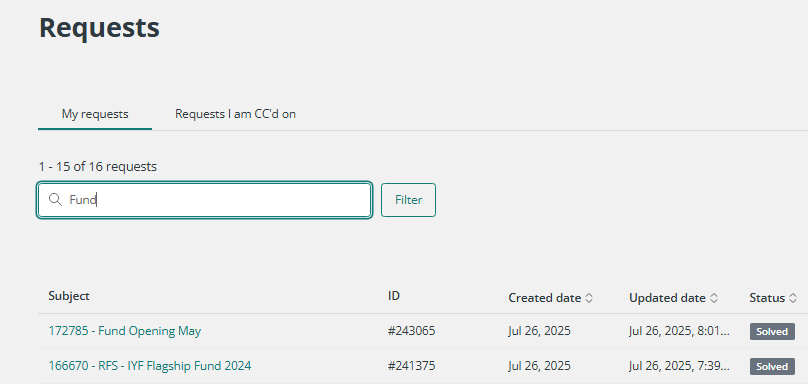
Task: Click Solved badge for Fund Opening May
Action: pos(772,331)
